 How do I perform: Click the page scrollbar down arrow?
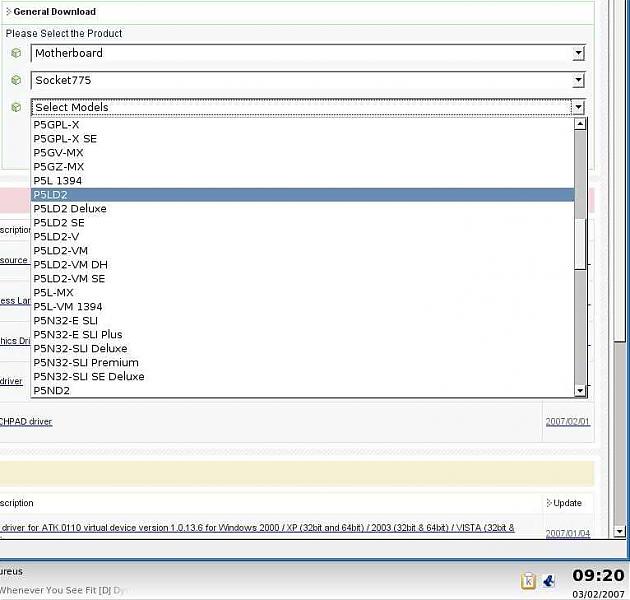click(620, 531)
